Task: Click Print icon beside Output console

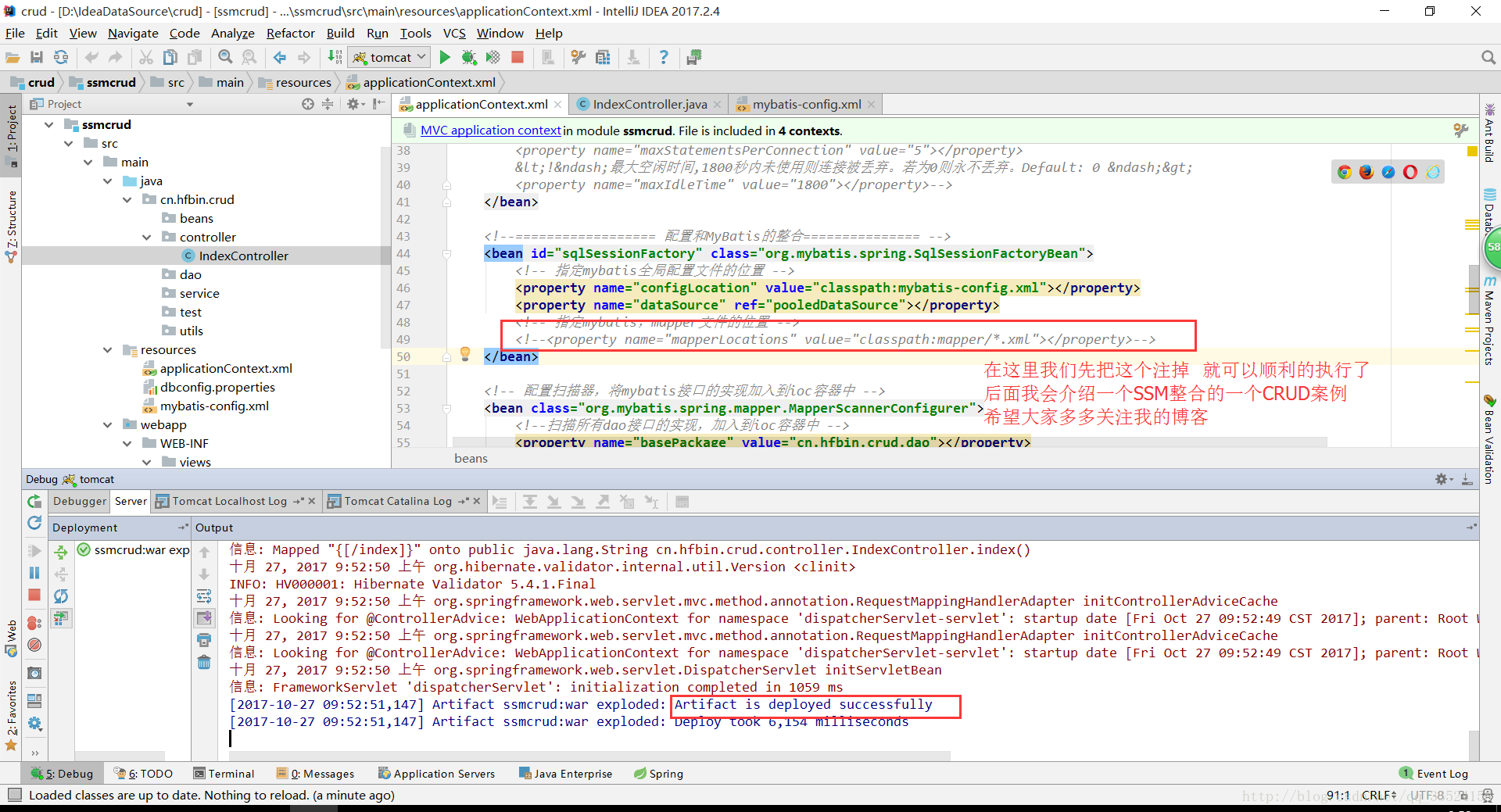Action: click(204, 640)
